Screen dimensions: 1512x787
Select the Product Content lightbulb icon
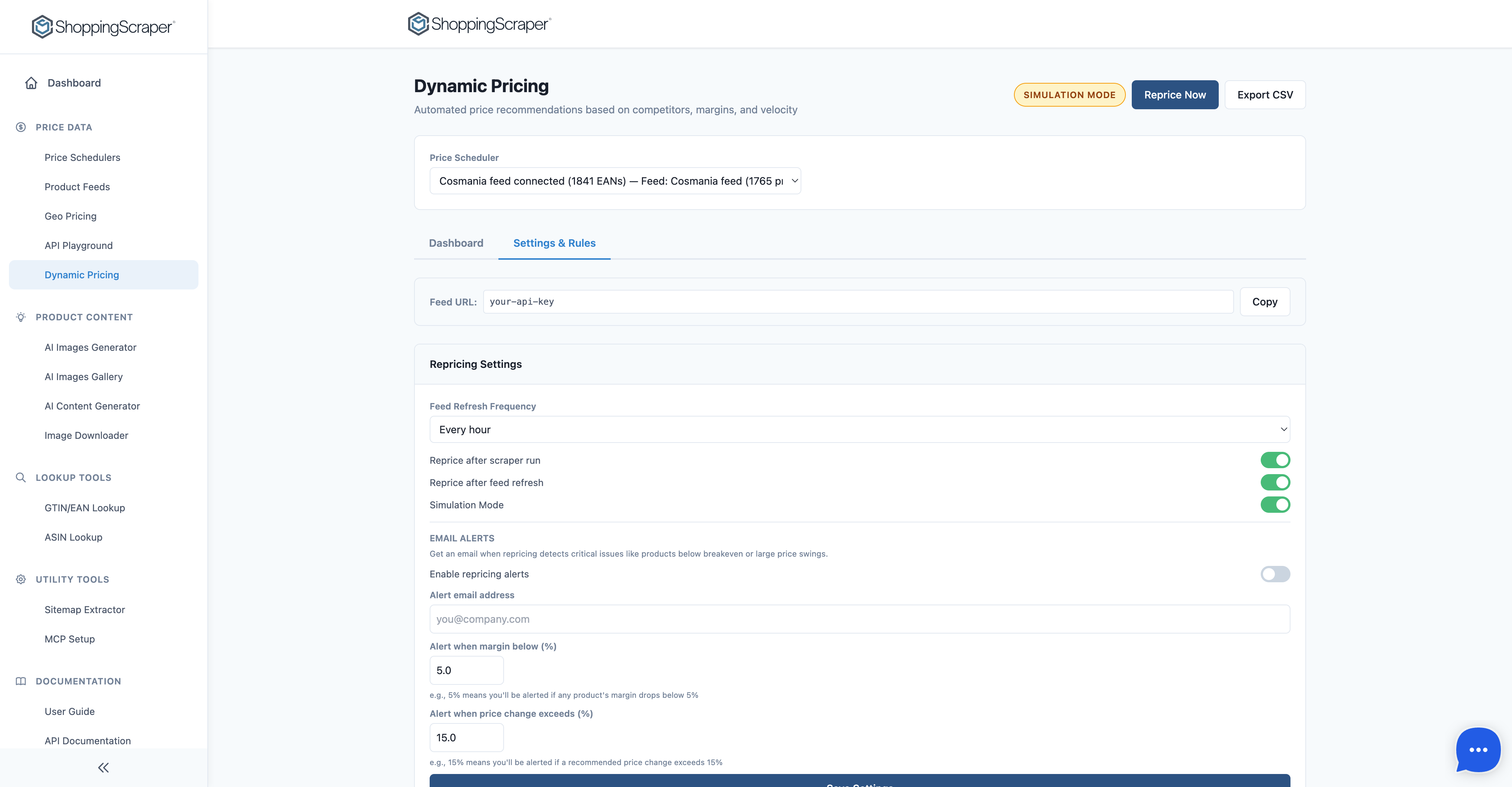20,317
